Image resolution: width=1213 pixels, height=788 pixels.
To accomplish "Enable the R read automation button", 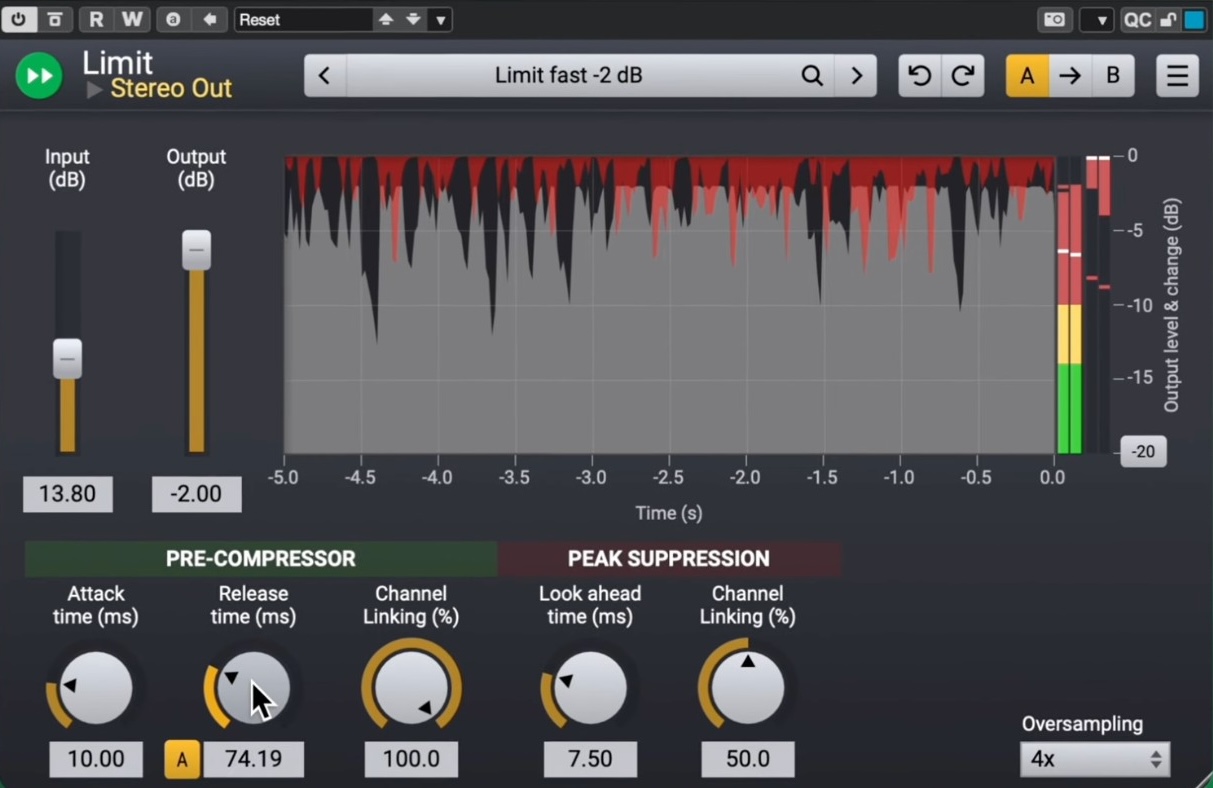I will click(x=96, y=19).
